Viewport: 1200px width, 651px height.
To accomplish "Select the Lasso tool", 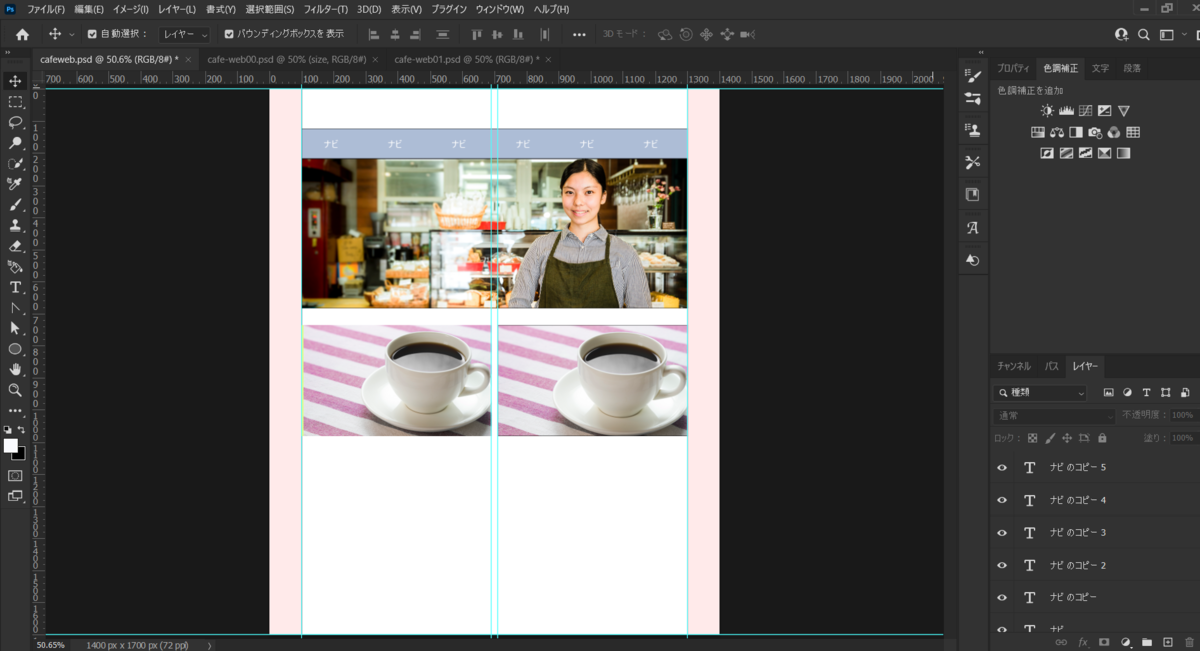I will (x=15, y=122).
